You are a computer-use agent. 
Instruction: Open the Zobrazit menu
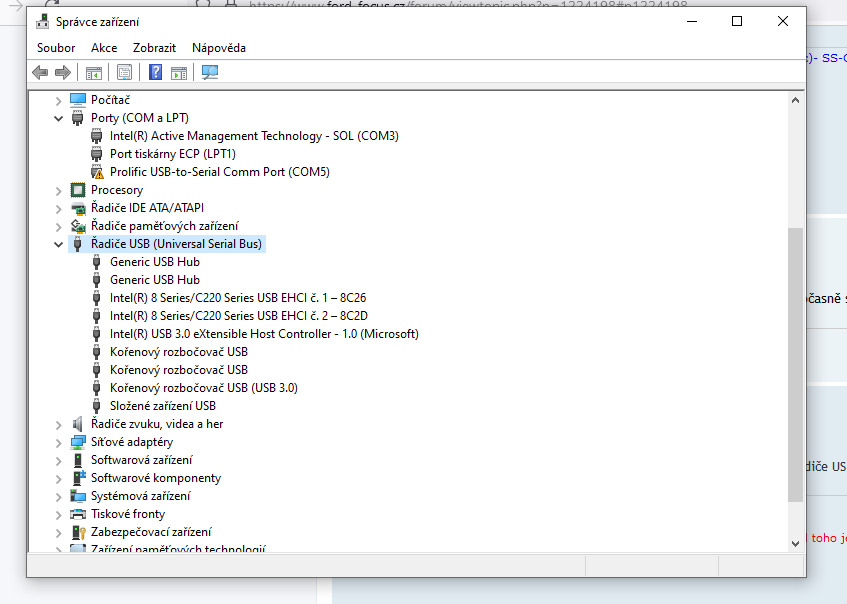(x=154, y=48)
